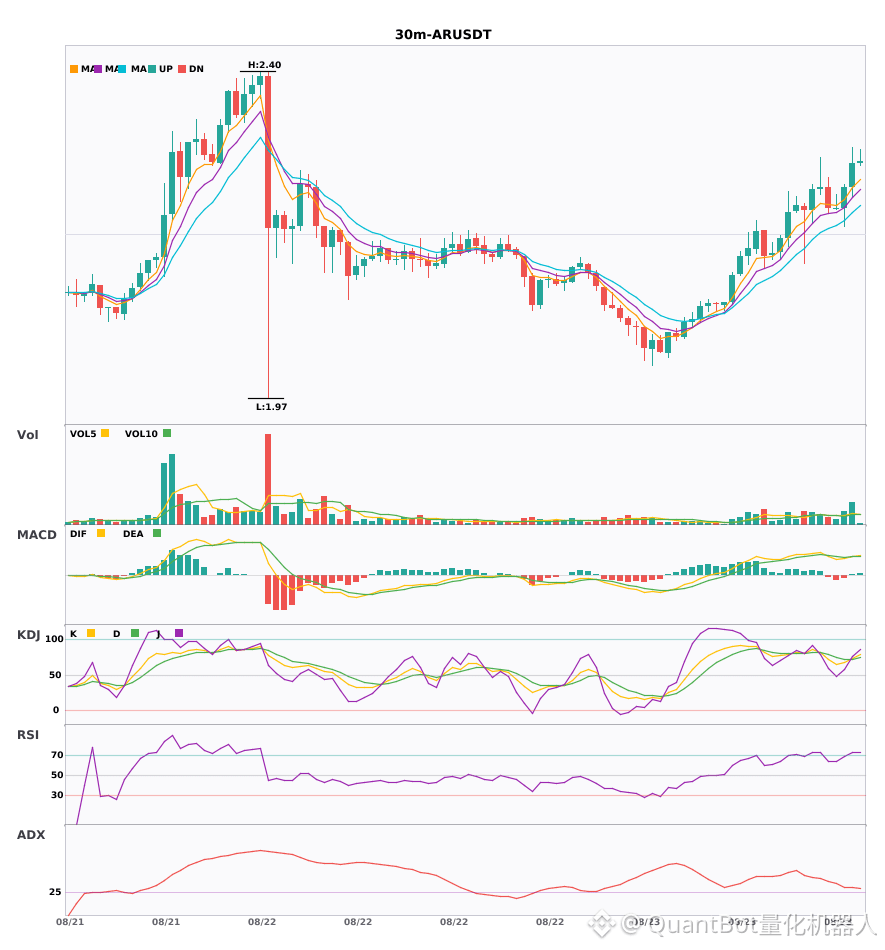Click the purple MA legend swatch
This screenshot has height=950, width=885.
(x=98, y=69)
